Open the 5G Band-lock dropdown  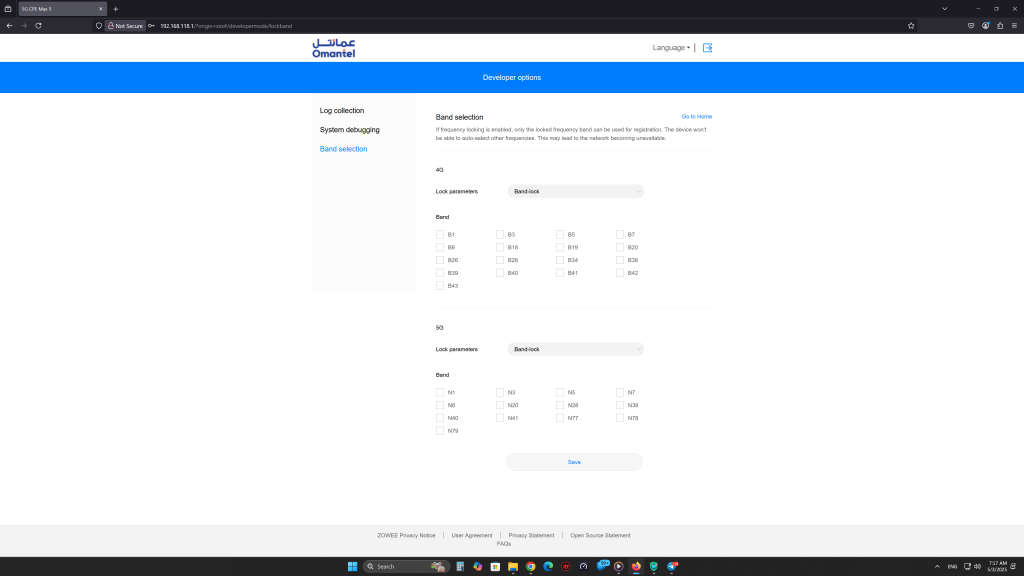coord(575,349)
